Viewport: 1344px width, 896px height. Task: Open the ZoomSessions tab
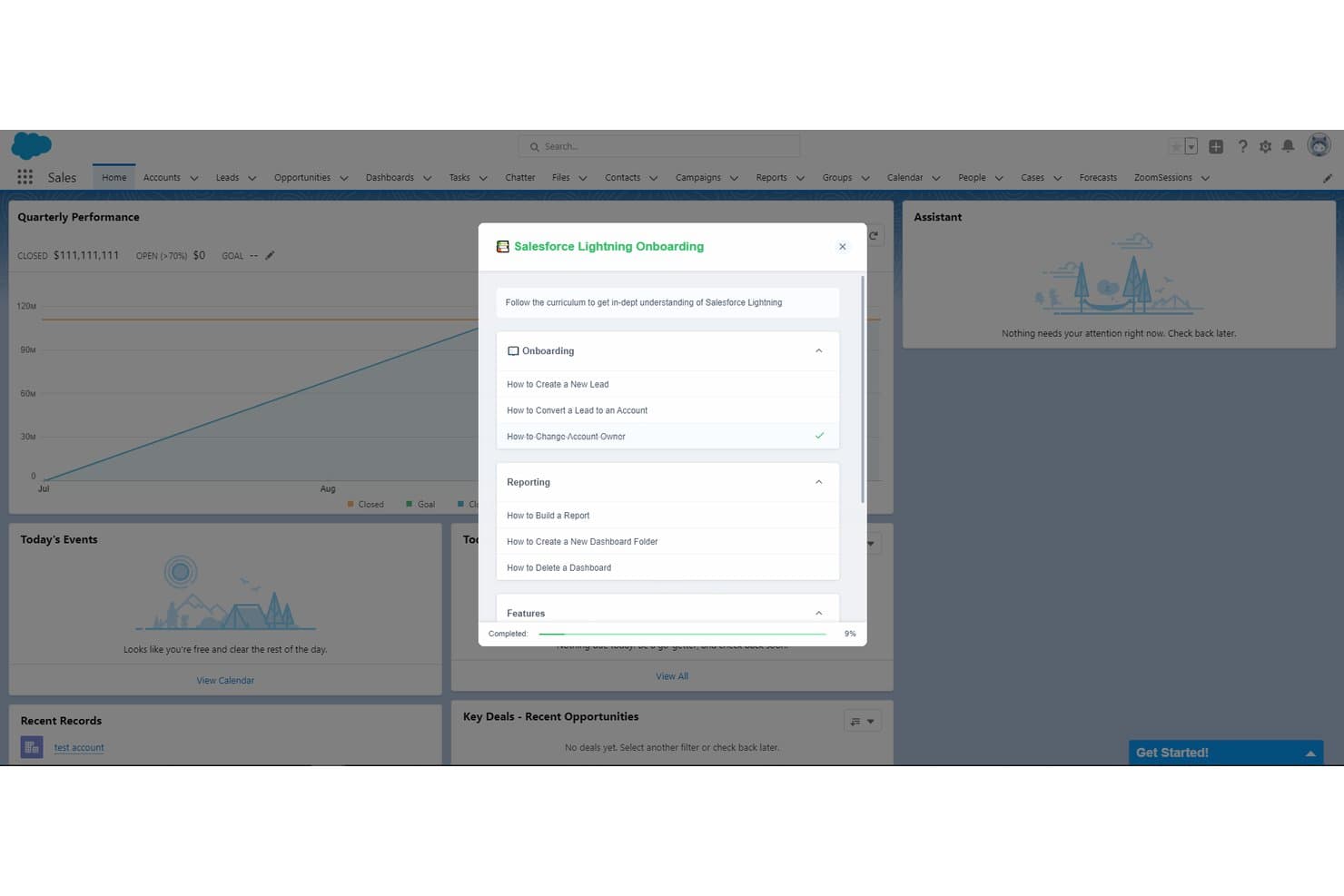pyautogui.click(x=1162, y=178)
